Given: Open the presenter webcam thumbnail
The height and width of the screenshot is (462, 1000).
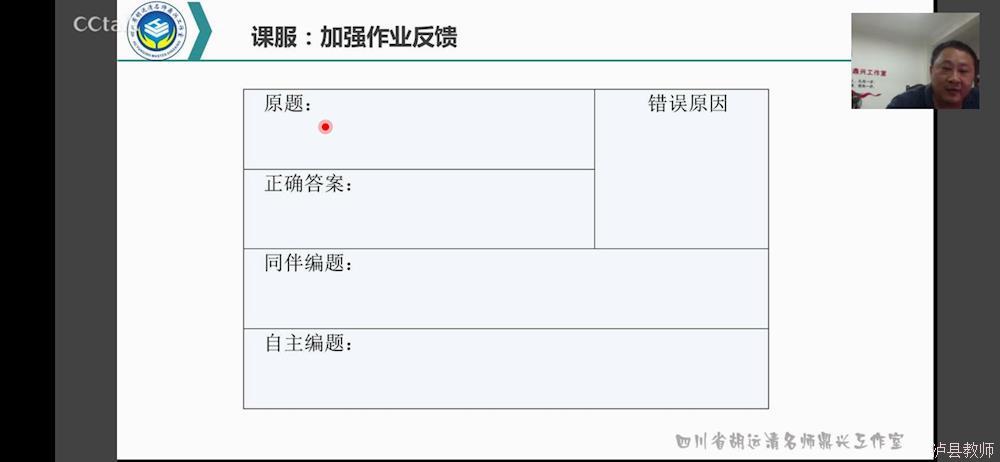Looking at the screenshot, I should (915, 61).
